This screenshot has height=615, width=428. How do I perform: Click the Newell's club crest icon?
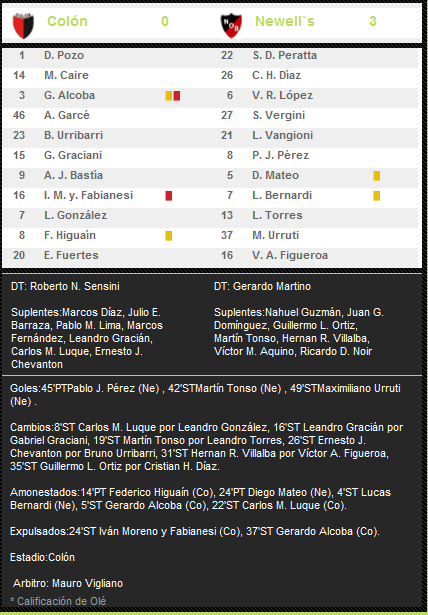(231, 25)
